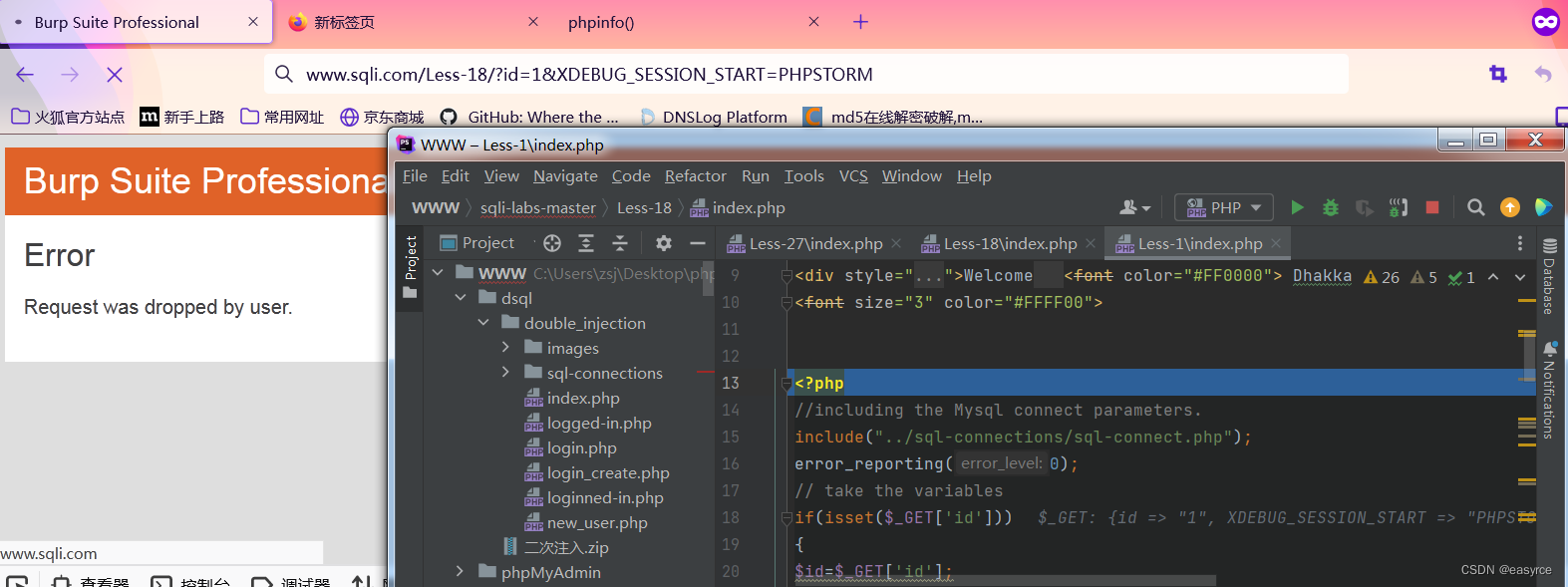Toggle Listen for PHP Debug Connections phone icon
This screenshot has width=1568, height=587.
coord(1399,207)
